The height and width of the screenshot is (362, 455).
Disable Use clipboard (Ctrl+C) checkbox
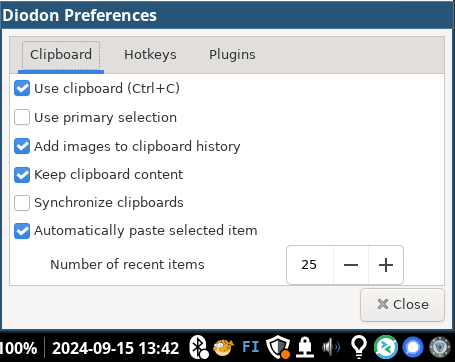pyautogui.click(x=22, y=88)
